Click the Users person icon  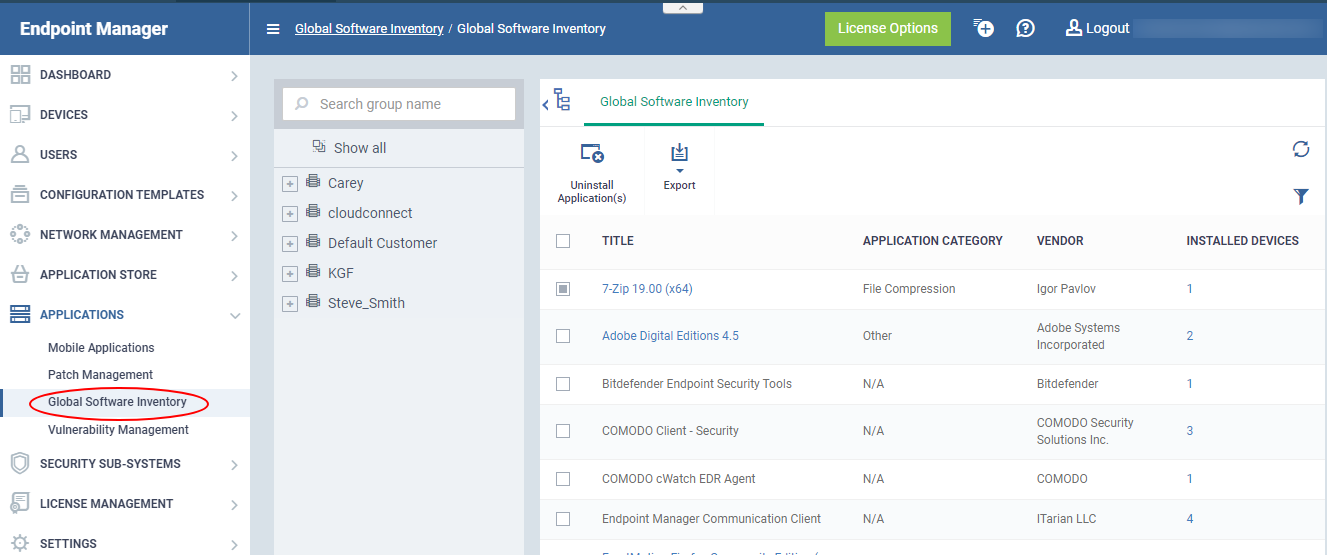pos(20,155)
